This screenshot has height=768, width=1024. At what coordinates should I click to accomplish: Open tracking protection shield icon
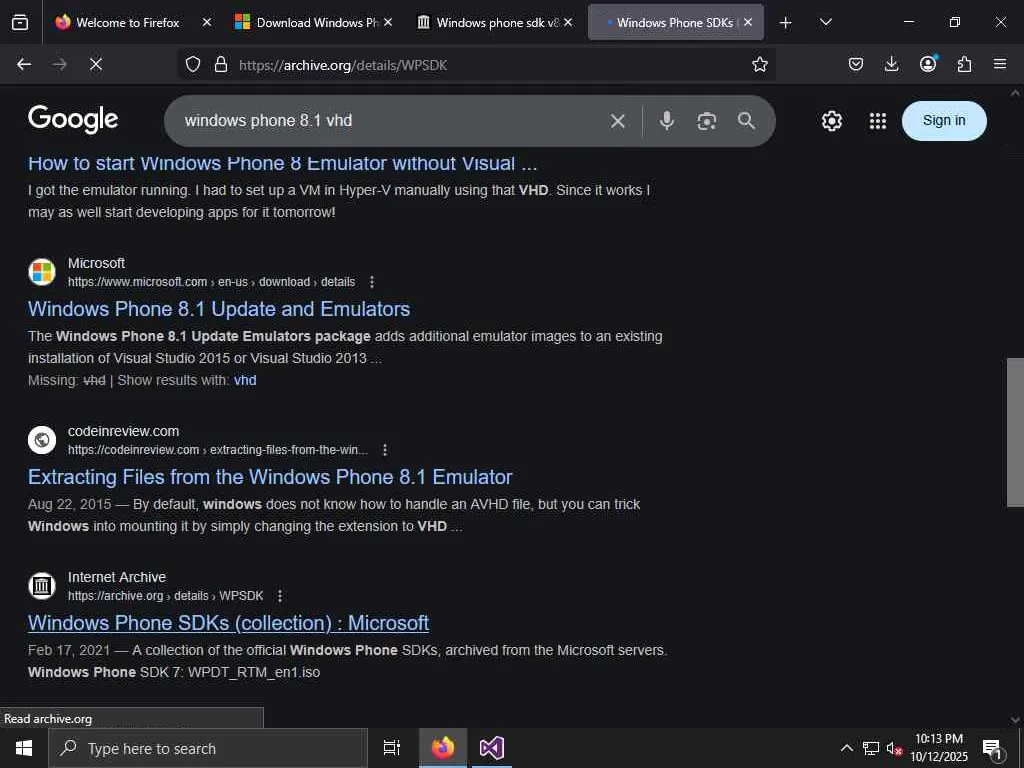click(x=193, y=64)
